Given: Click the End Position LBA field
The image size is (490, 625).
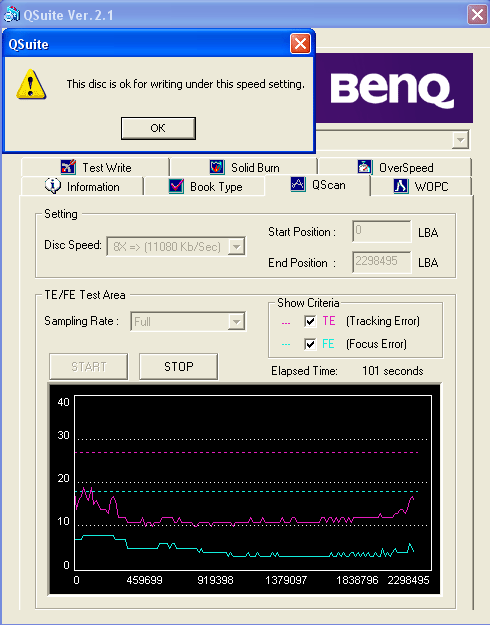Looking at the screenshot, I should (382, 262).
